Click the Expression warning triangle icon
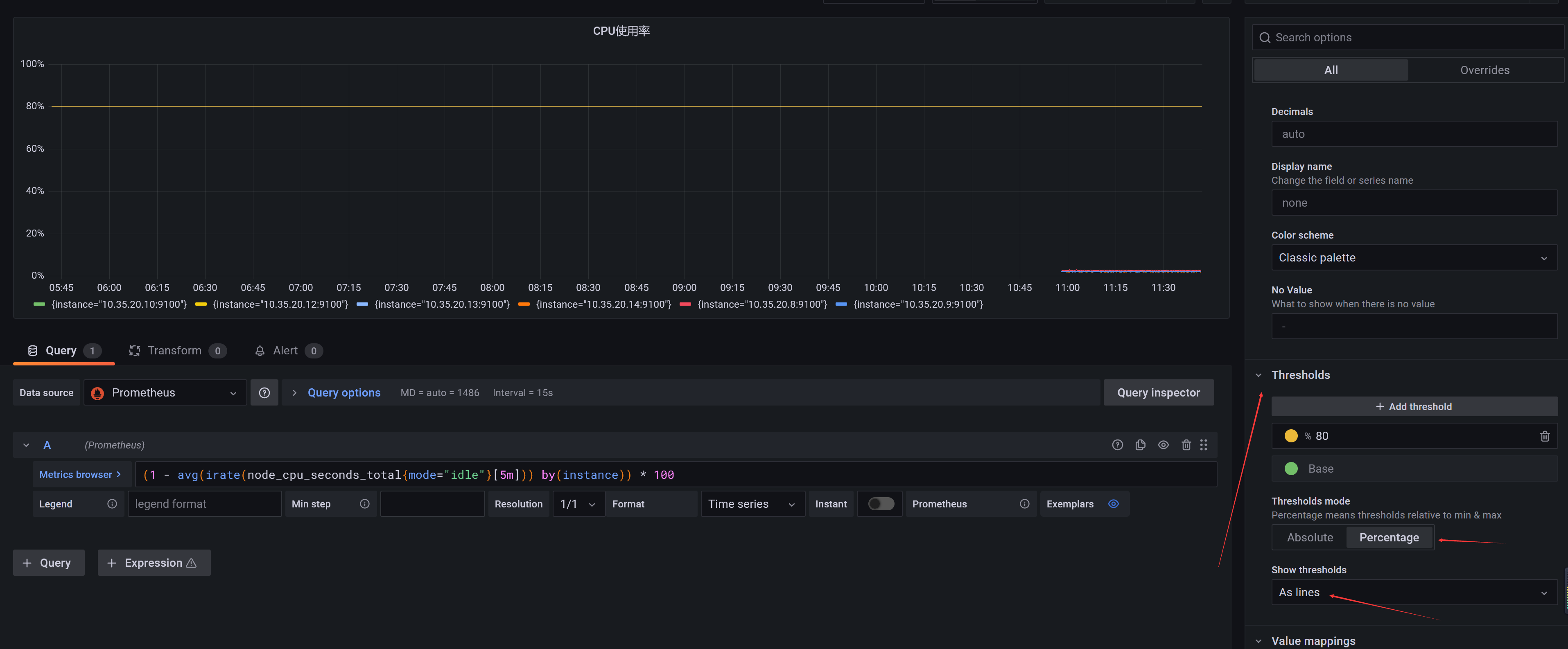The width and height of the screenshot is (1568, 649). [x=191, y=563]
